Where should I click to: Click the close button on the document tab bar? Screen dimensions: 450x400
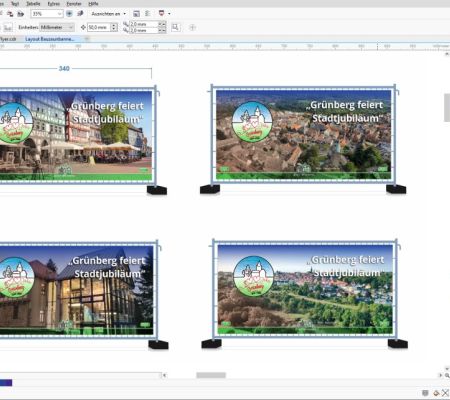(87, 39)
